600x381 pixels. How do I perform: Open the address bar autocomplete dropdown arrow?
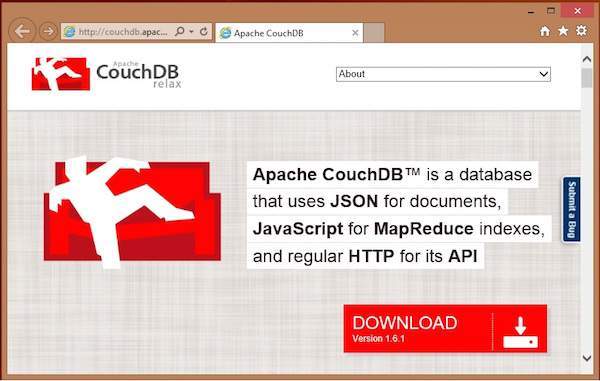[191, 32]
